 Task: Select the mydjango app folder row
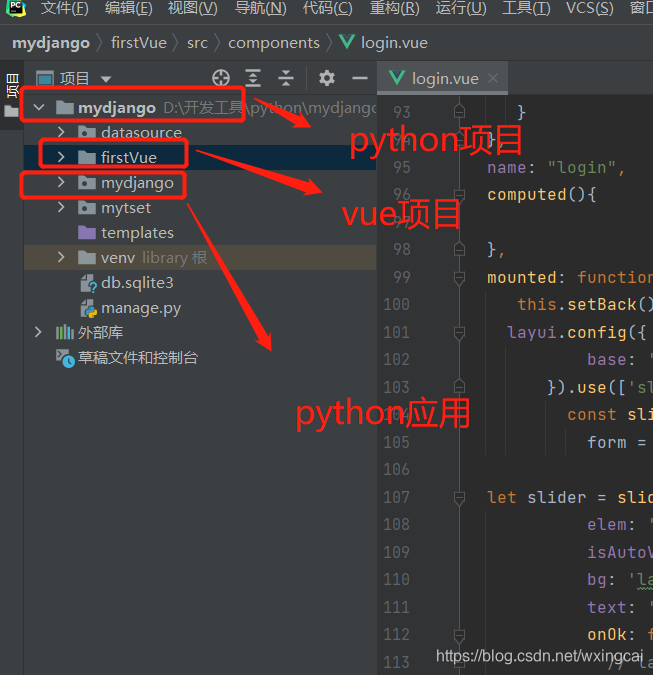coord(200,183)
